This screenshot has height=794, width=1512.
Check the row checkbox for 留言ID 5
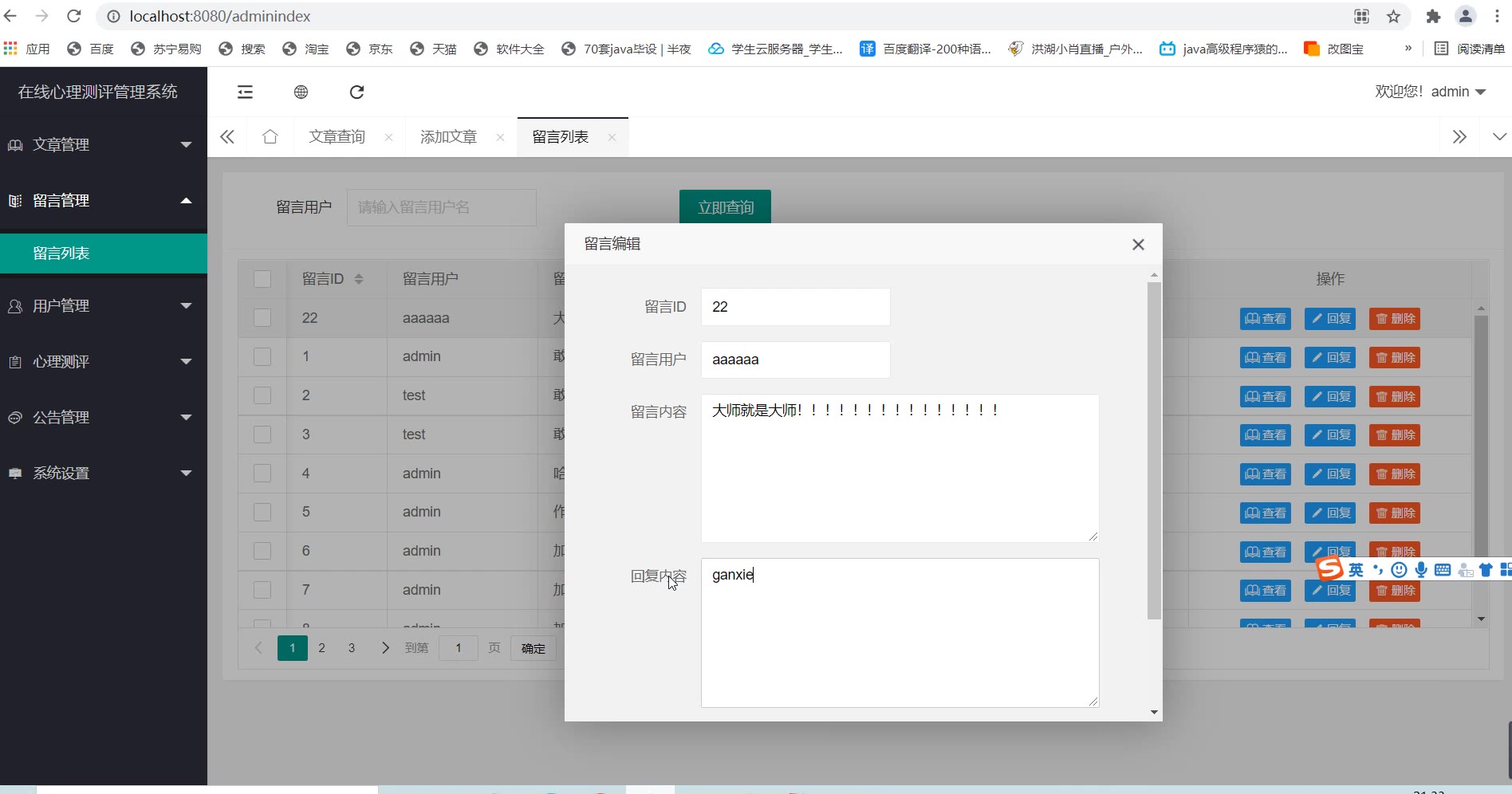click(262, 512)
